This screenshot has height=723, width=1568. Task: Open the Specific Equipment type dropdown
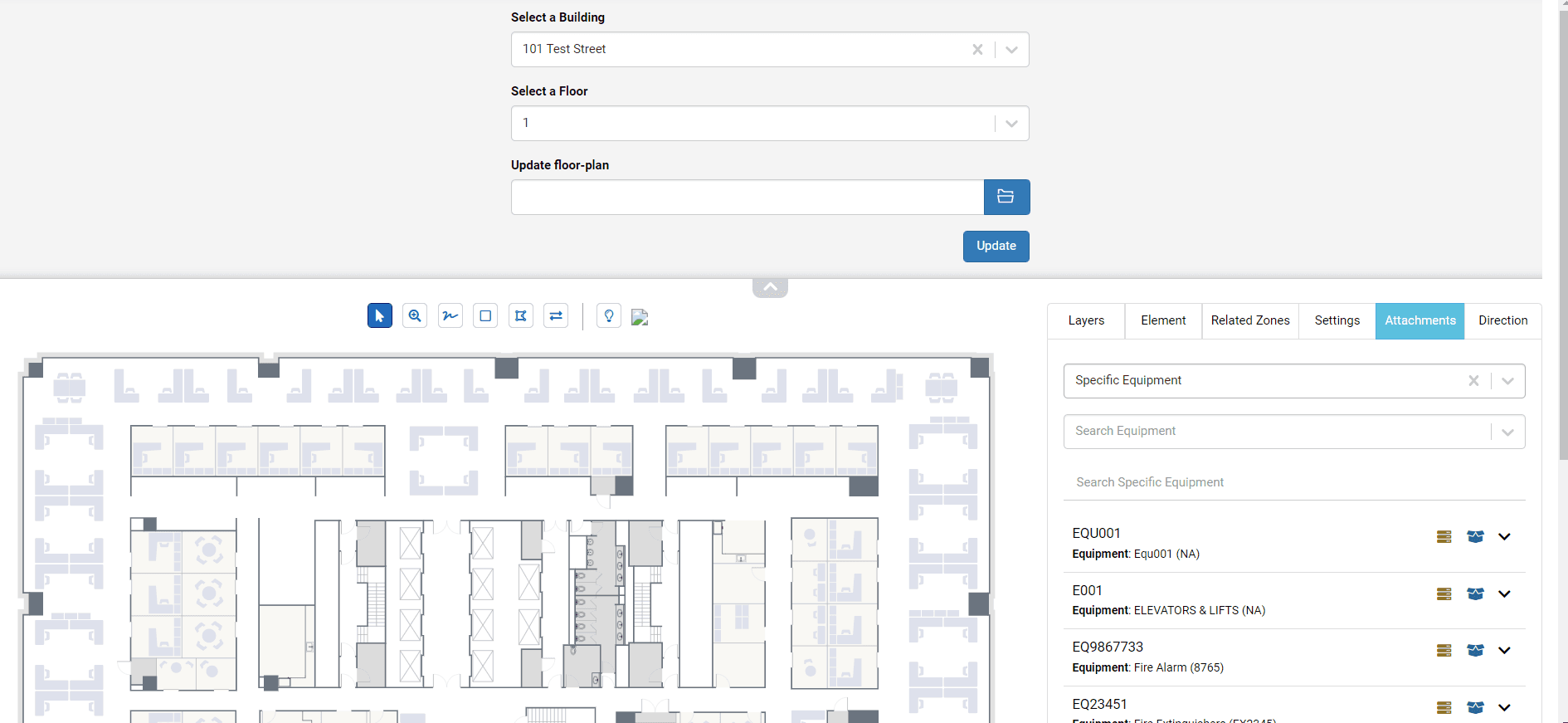(x=1507, y=381)
